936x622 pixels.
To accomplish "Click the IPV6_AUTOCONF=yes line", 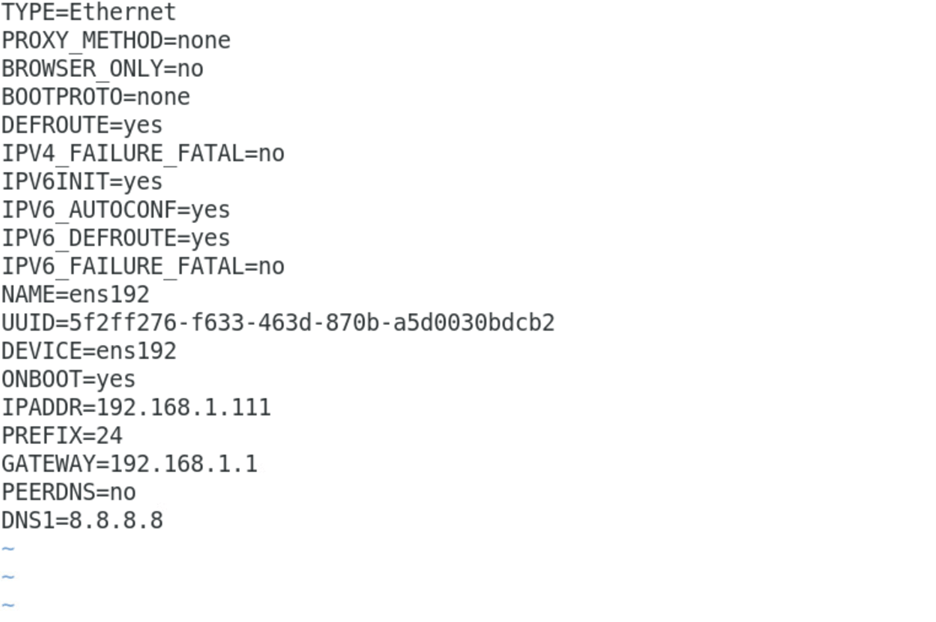I will pos(115,210).
